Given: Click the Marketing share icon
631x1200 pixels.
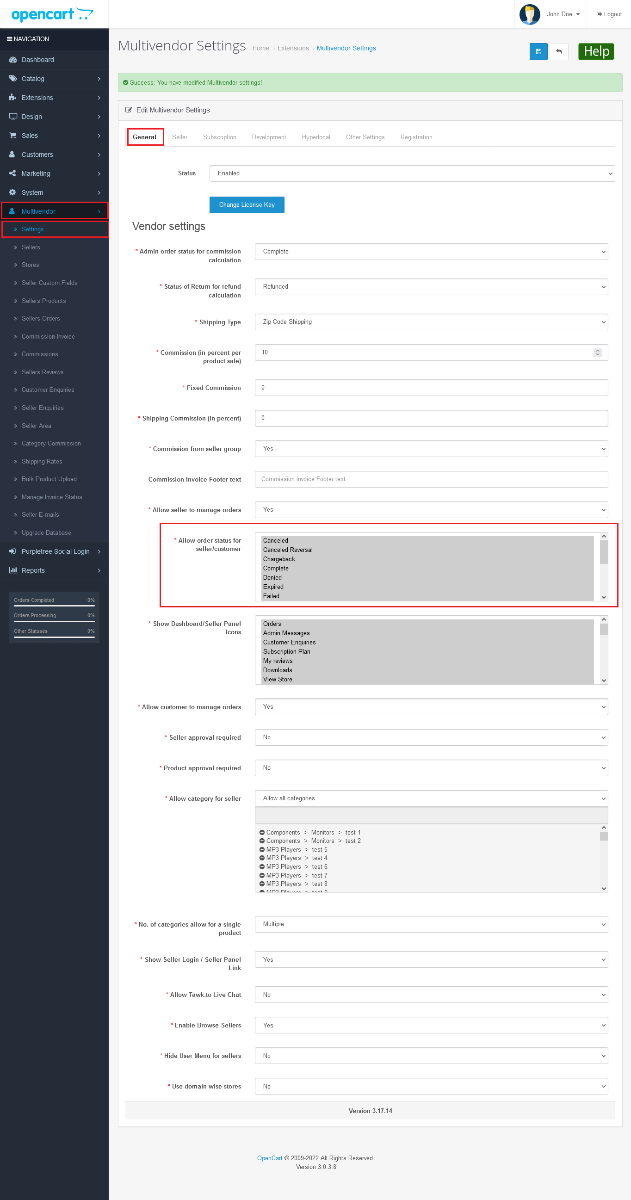Looking at the screenshot, I should pyautogui.click(x=12, y=173).
